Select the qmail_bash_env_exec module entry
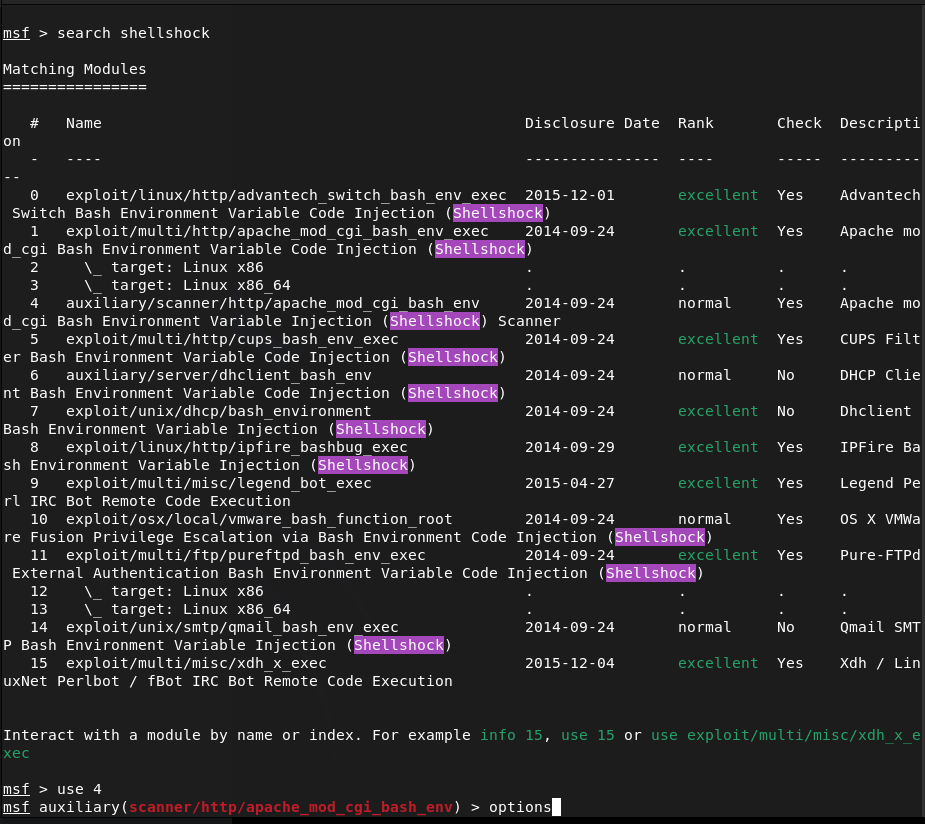Screen dimensions: 925x824 point(232,627)
